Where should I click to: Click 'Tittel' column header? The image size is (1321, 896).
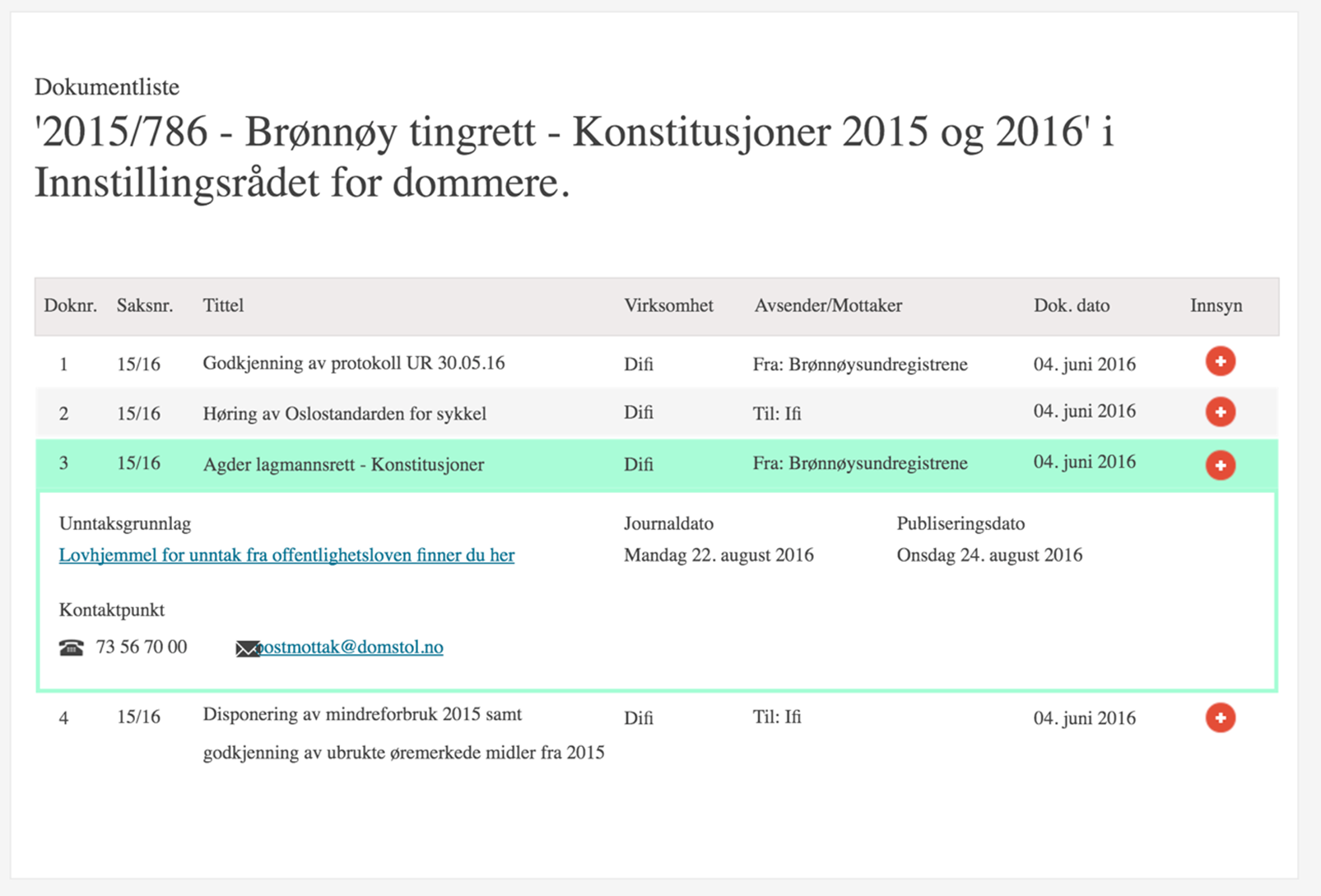[x=223, y=305]
